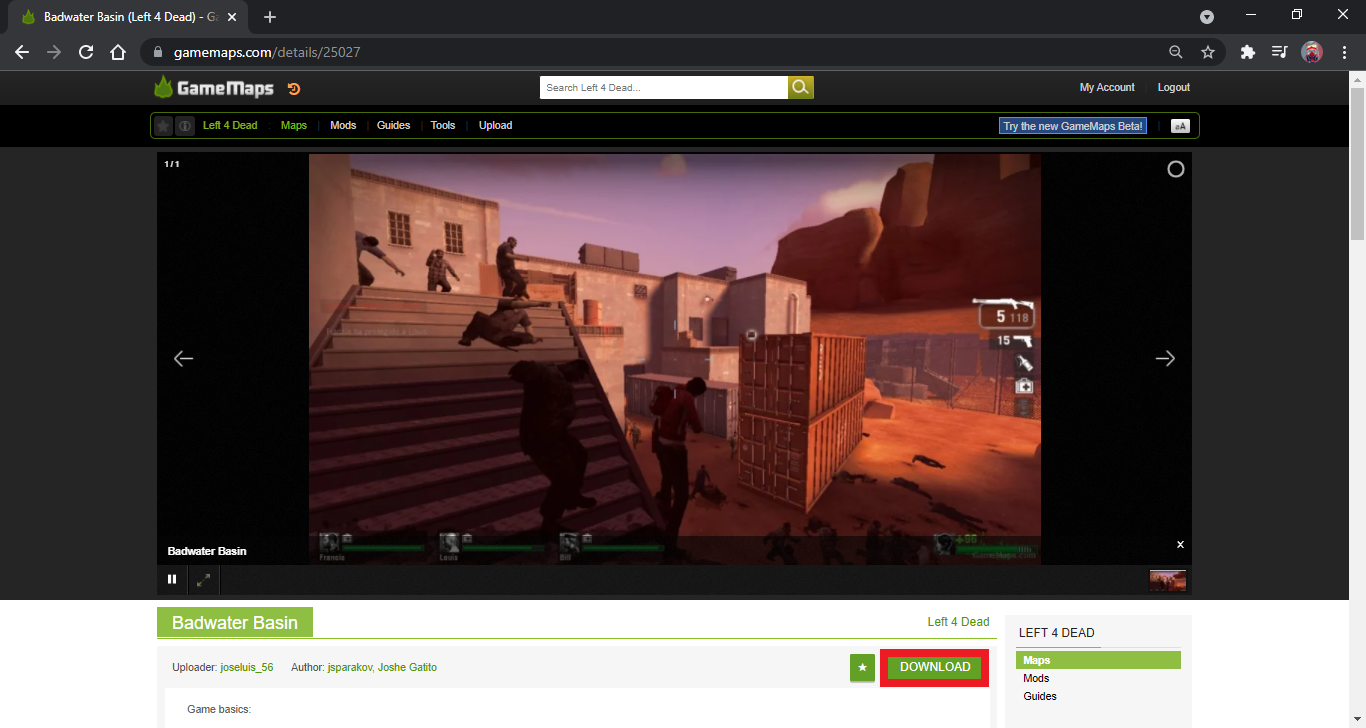
Task: Click the star icon in the navigation bar
Action: pos(164,126)
